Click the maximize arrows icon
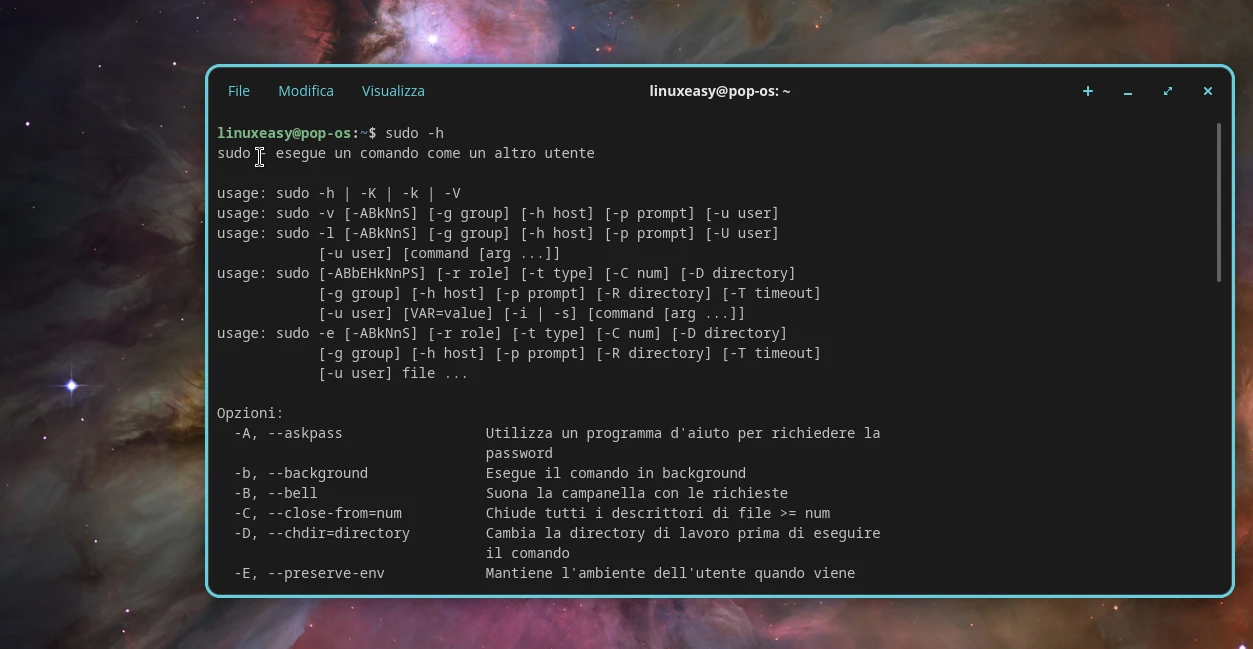The width and height of the screenshot is (1253, 649). coord(1167,91)
